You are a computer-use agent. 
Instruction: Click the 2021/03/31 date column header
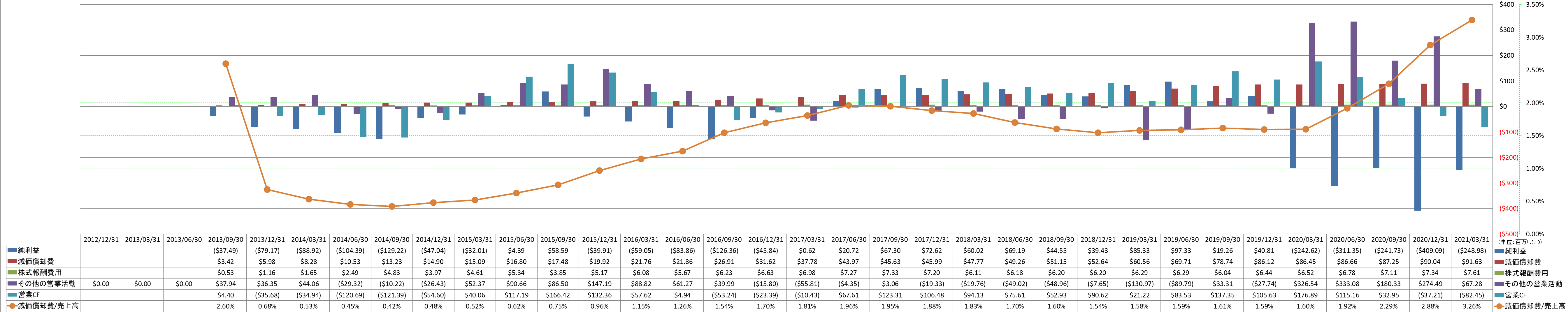[1472, 240]
